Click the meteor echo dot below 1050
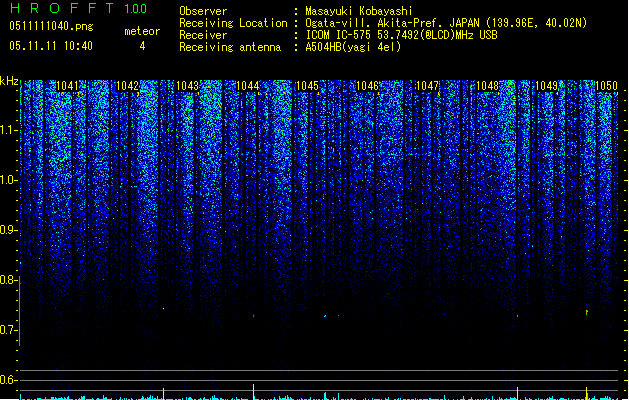Screen dimensions: 629x400 coord(586,312)
